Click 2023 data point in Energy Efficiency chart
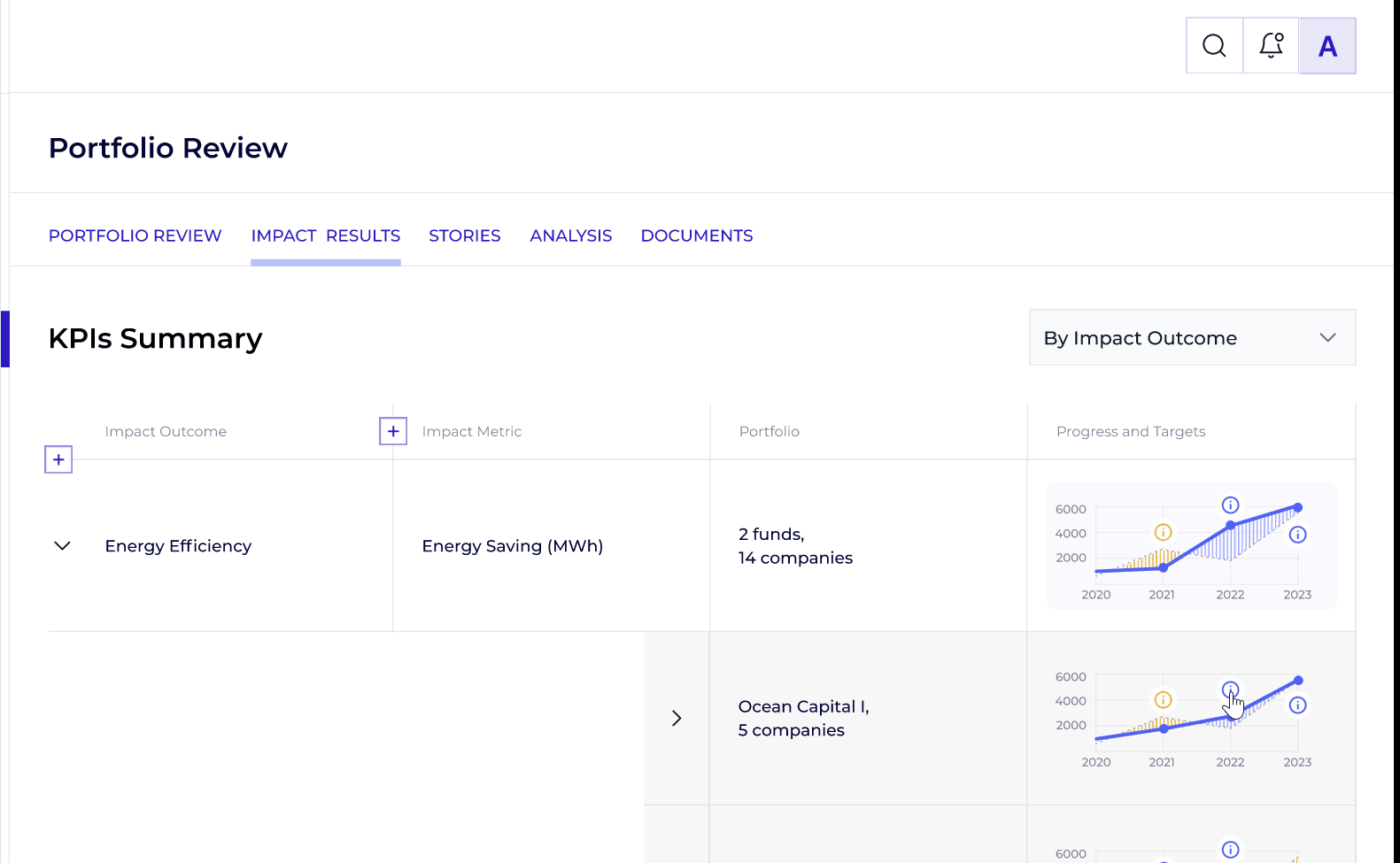Viewport: 1400px width, 863px height. 1297,507
